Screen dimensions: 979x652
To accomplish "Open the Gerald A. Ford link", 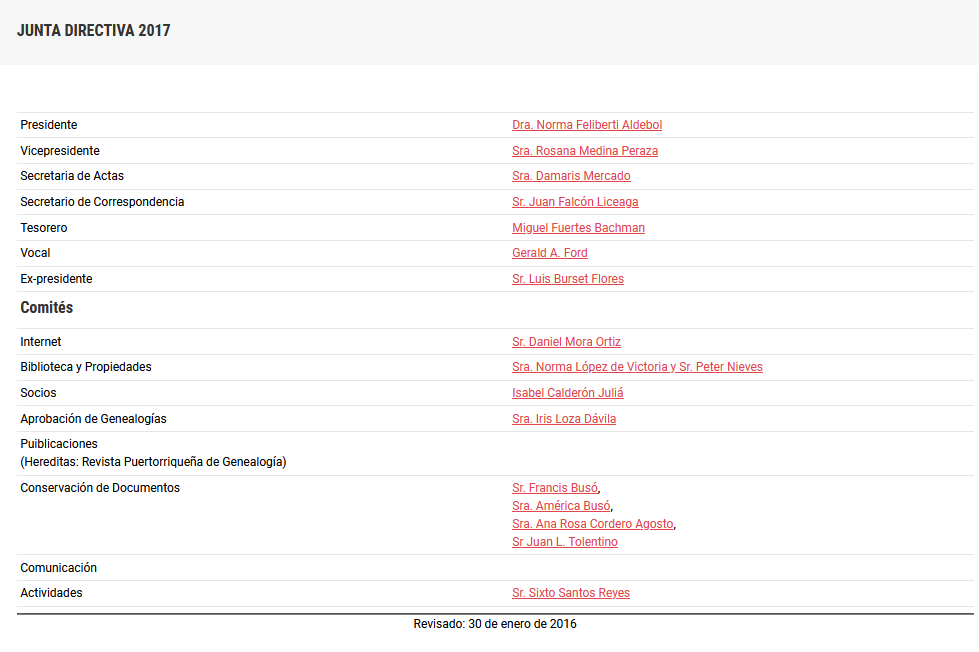I will [549, 253].
